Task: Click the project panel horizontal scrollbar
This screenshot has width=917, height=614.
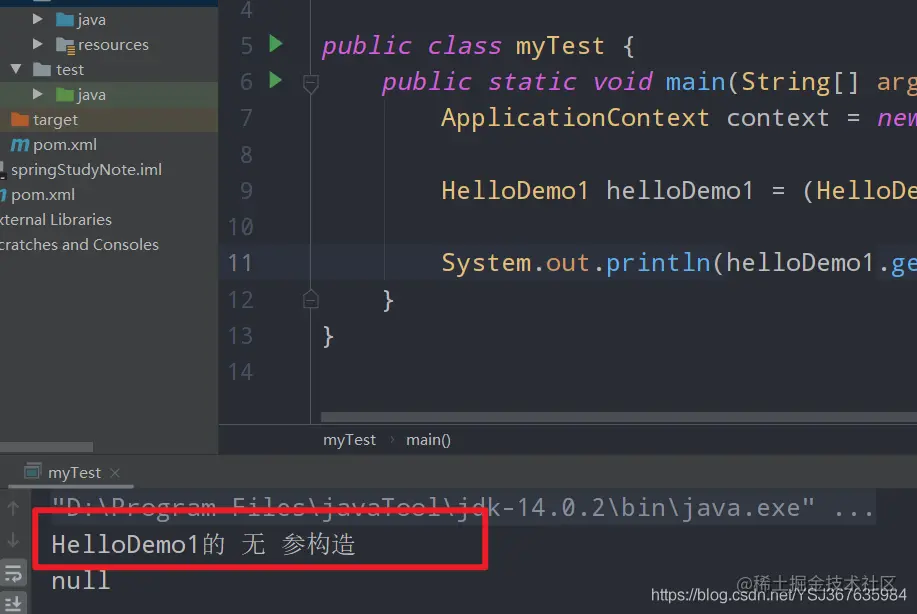Action: [46, 447]
